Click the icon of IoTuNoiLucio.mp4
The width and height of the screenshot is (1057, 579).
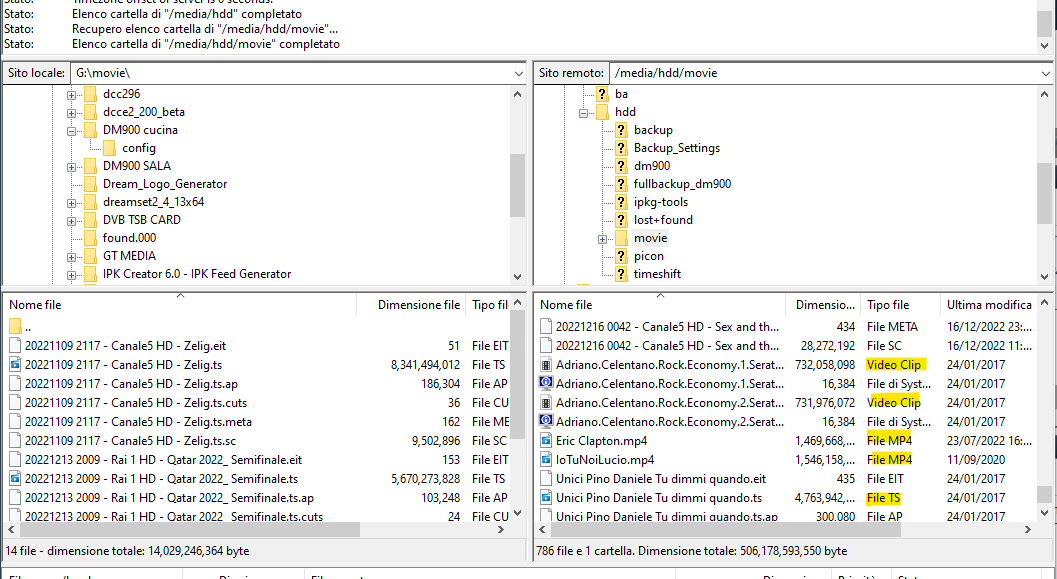547,460
